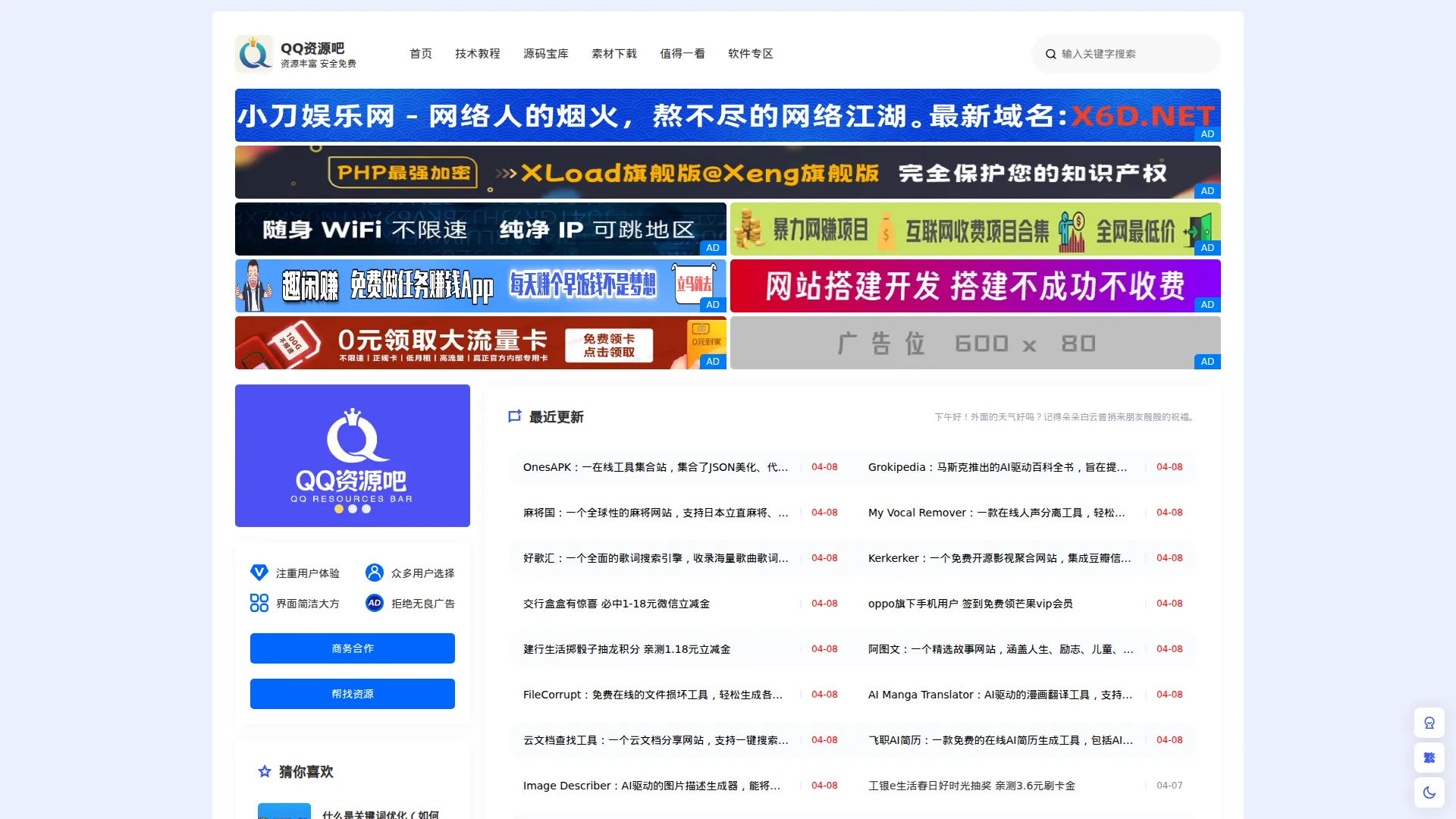Click the 猜你喜欢 star icon
This screenshot has height=819, width=1456.
pyautogui.click(x=265, y=771)
